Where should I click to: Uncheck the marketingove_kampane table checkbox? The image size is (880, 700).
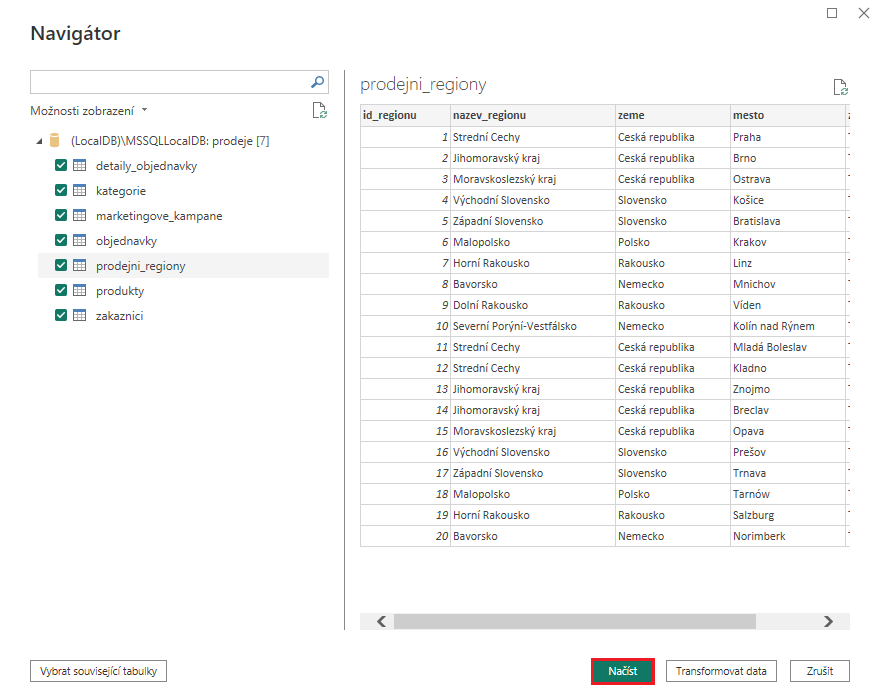tap(61, 213)
